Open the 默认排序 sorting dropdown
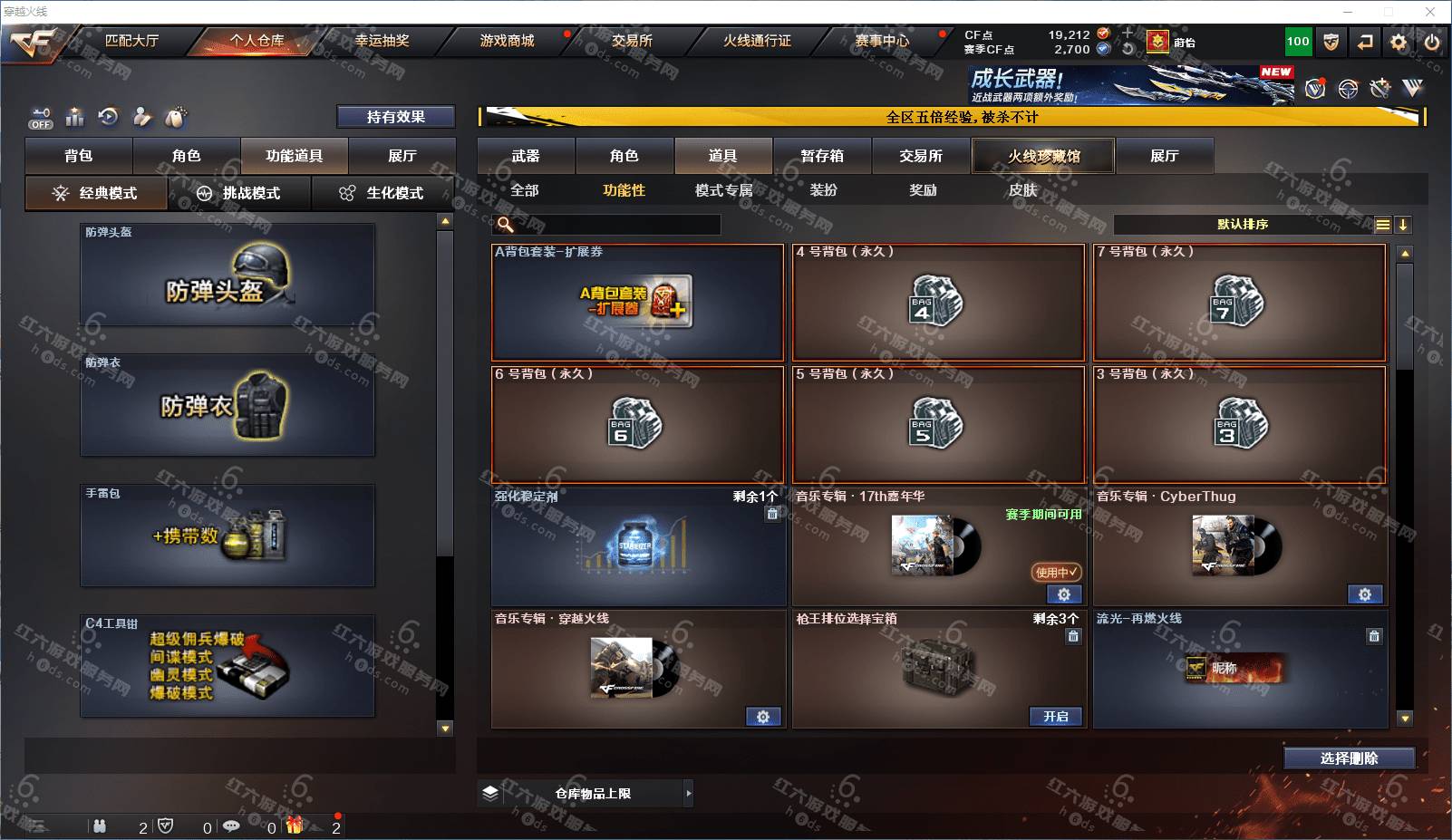Screen dimensions: 1452x840 pos(1243,225)
